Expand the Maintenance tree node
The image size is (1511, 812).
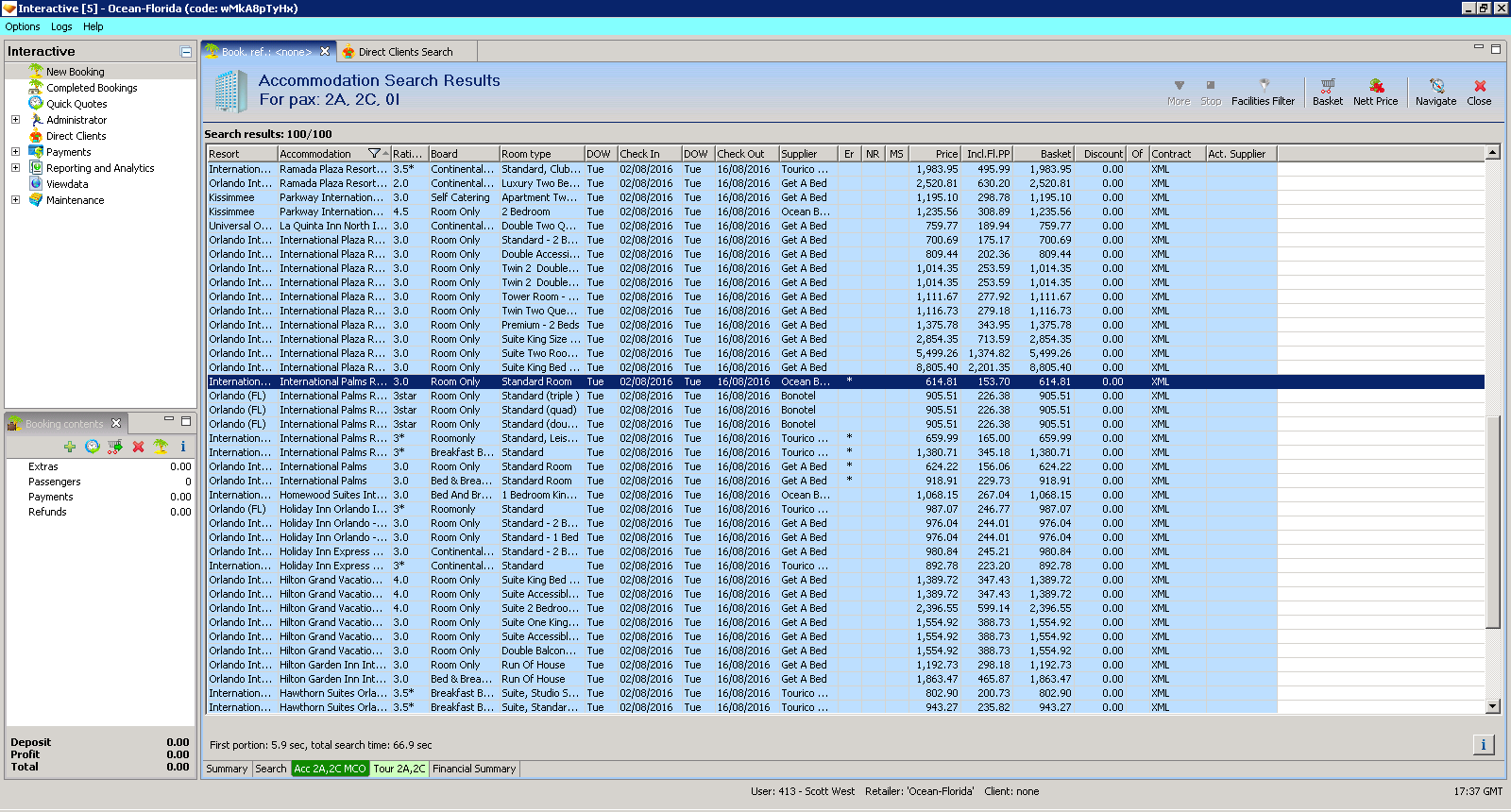point(15,200)
